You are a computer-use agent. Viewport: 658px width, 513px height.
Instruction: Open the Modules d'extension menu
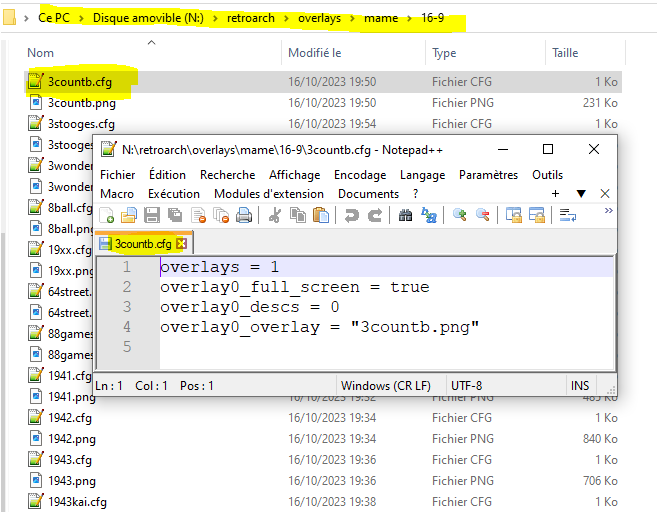[x=269, y=193]
